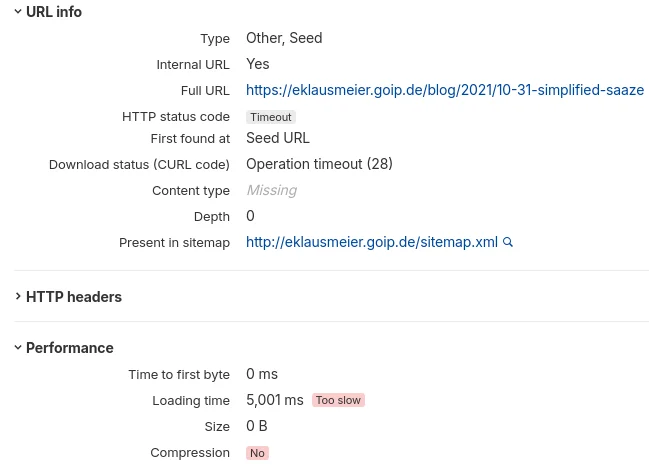Click the magnifier icon beside sitemap URL

tap(508, 242)
